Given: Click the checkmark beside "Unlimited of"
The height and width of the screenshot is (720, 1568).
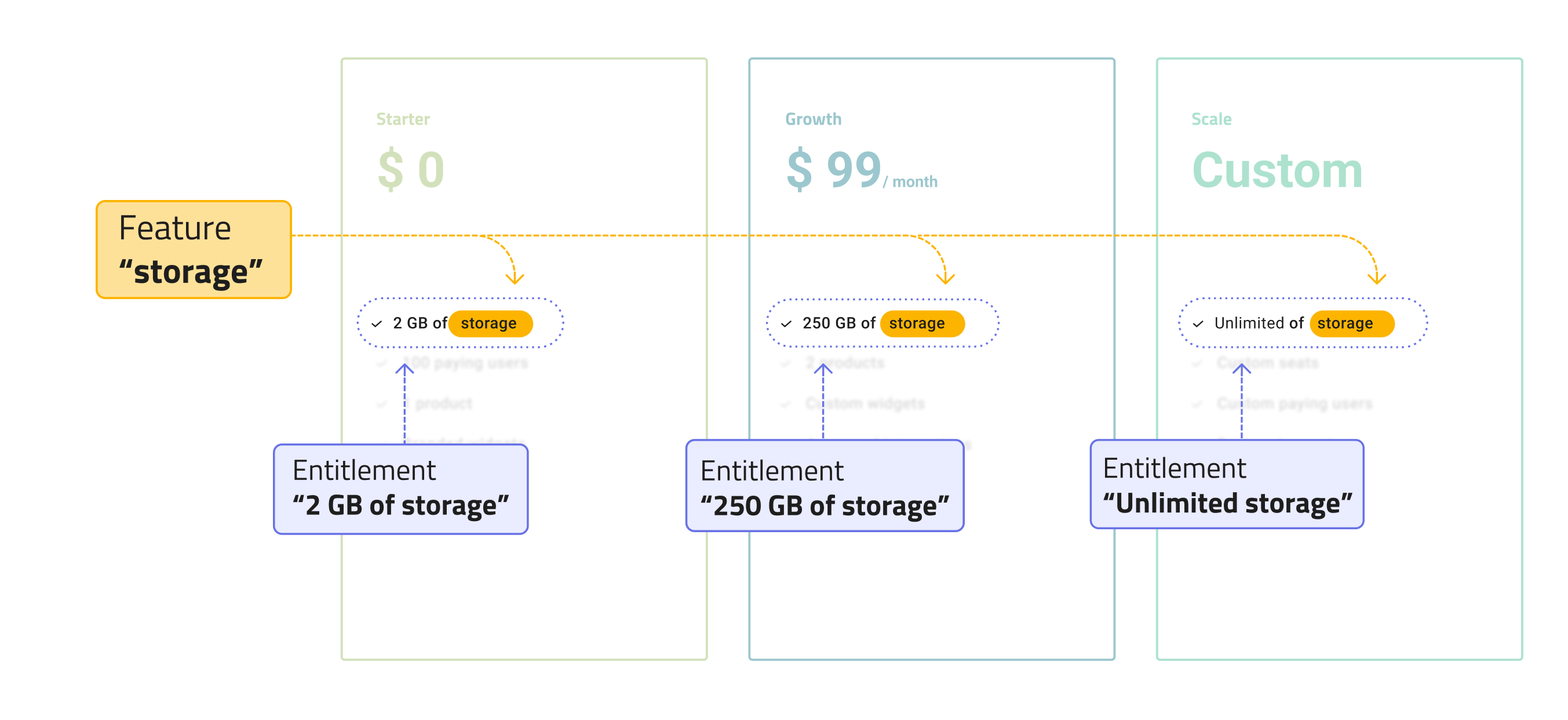Looking at the screenshot, I should point(1197,323).
